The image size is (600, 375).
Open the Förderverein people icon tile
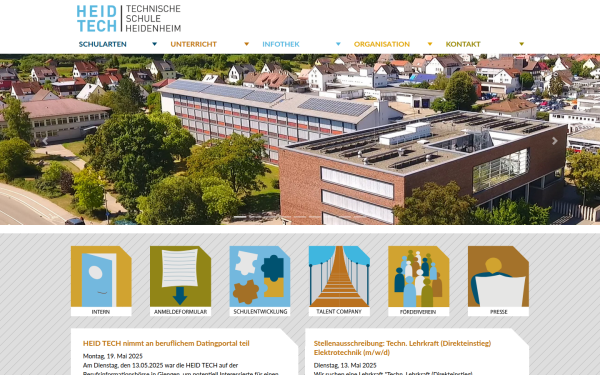pyautogui.click(x=419, y=276)
